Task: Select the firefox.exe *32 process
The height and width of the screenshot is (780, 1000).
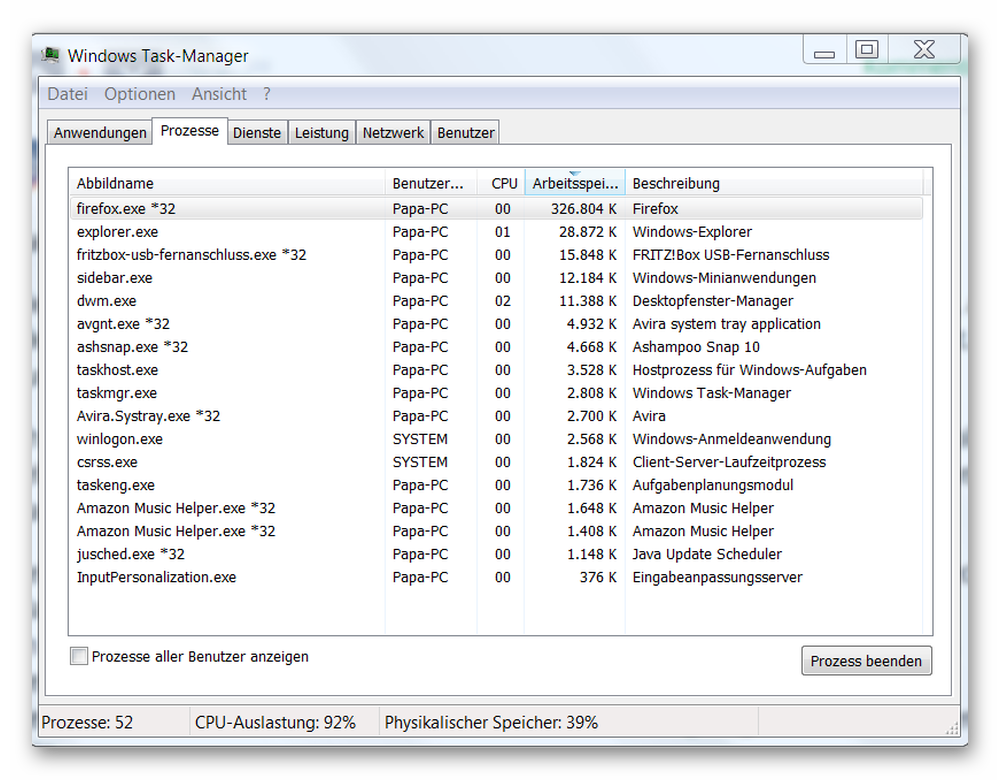Action: click(x=496, y=209)
